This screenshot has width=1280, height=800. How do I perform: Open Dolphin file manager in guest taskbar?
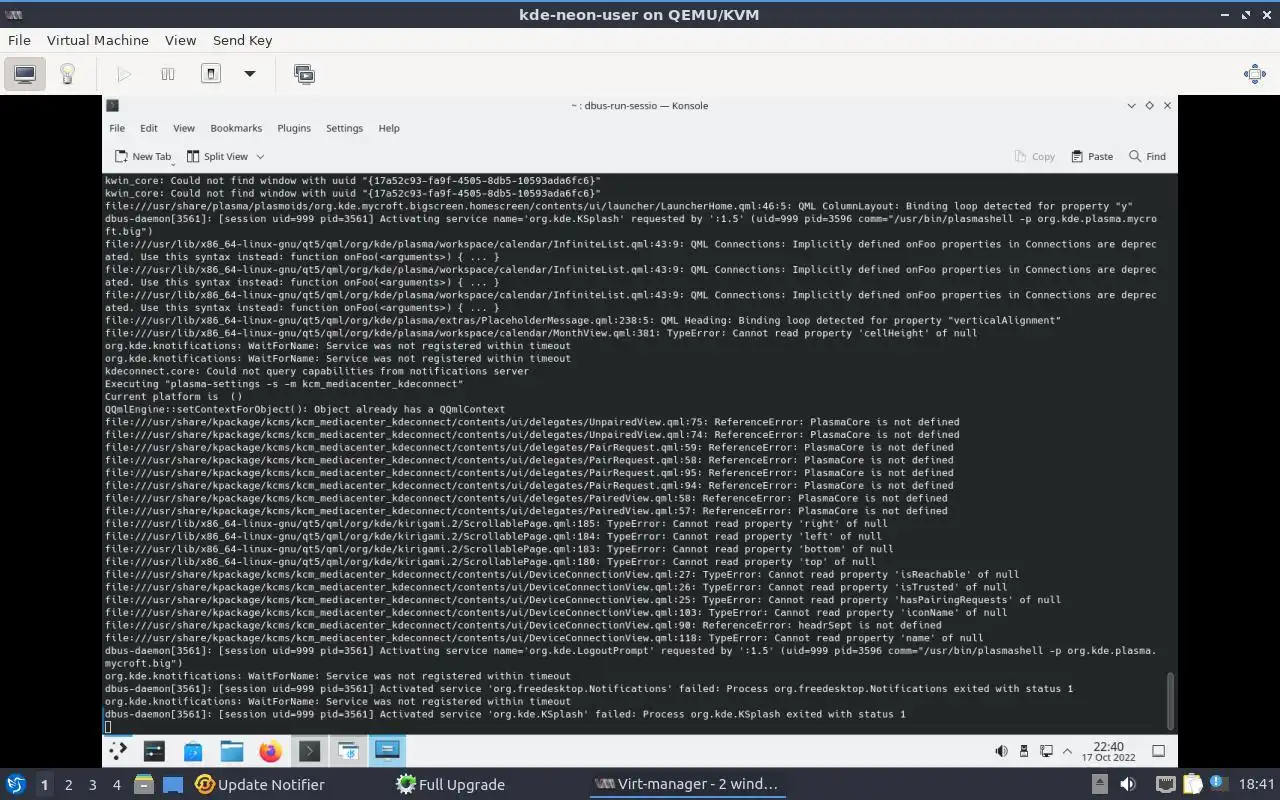tap(232, 751)
